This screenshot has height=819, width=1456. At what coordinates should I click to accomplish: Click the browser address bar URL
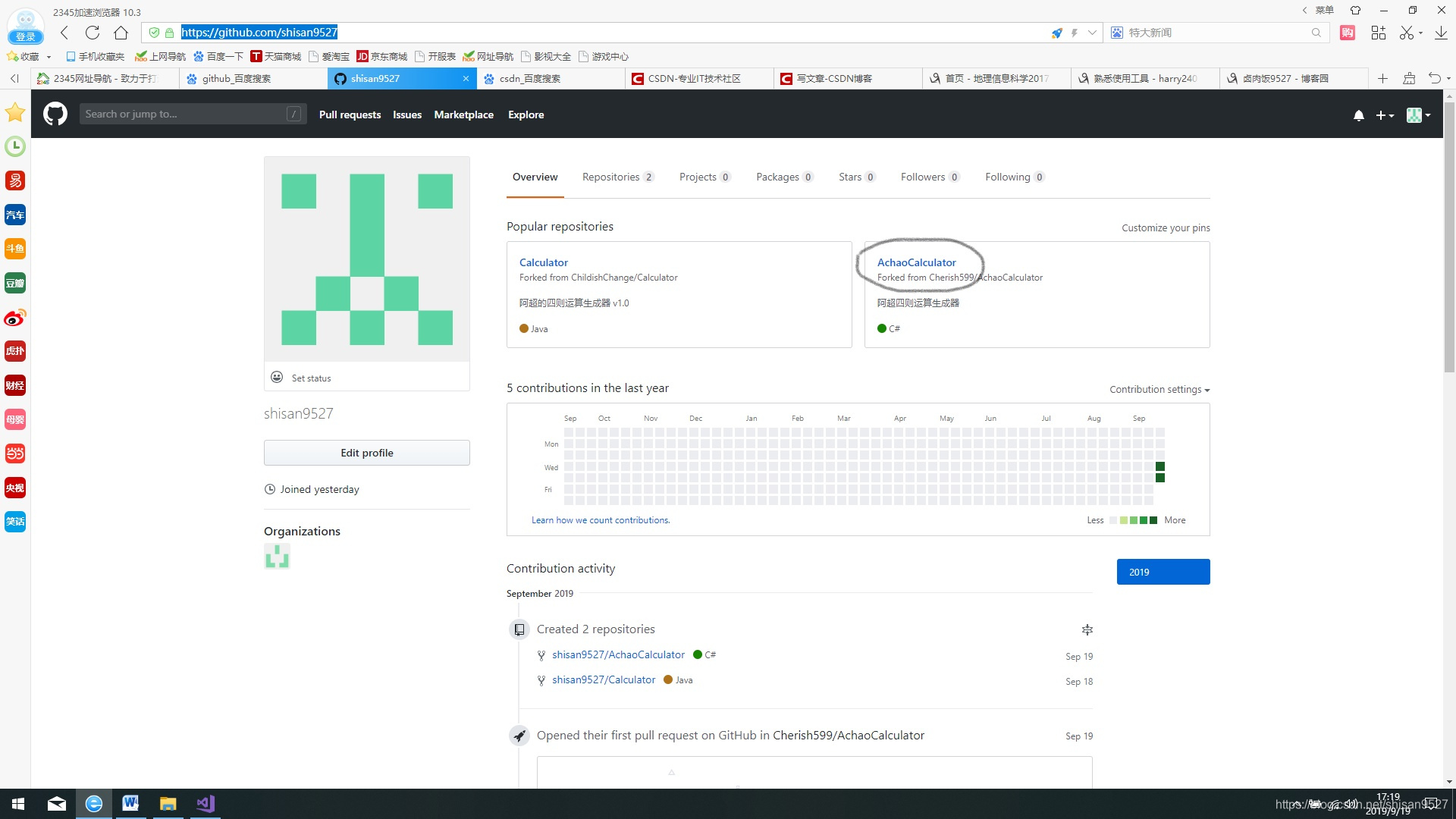[259, 33]
